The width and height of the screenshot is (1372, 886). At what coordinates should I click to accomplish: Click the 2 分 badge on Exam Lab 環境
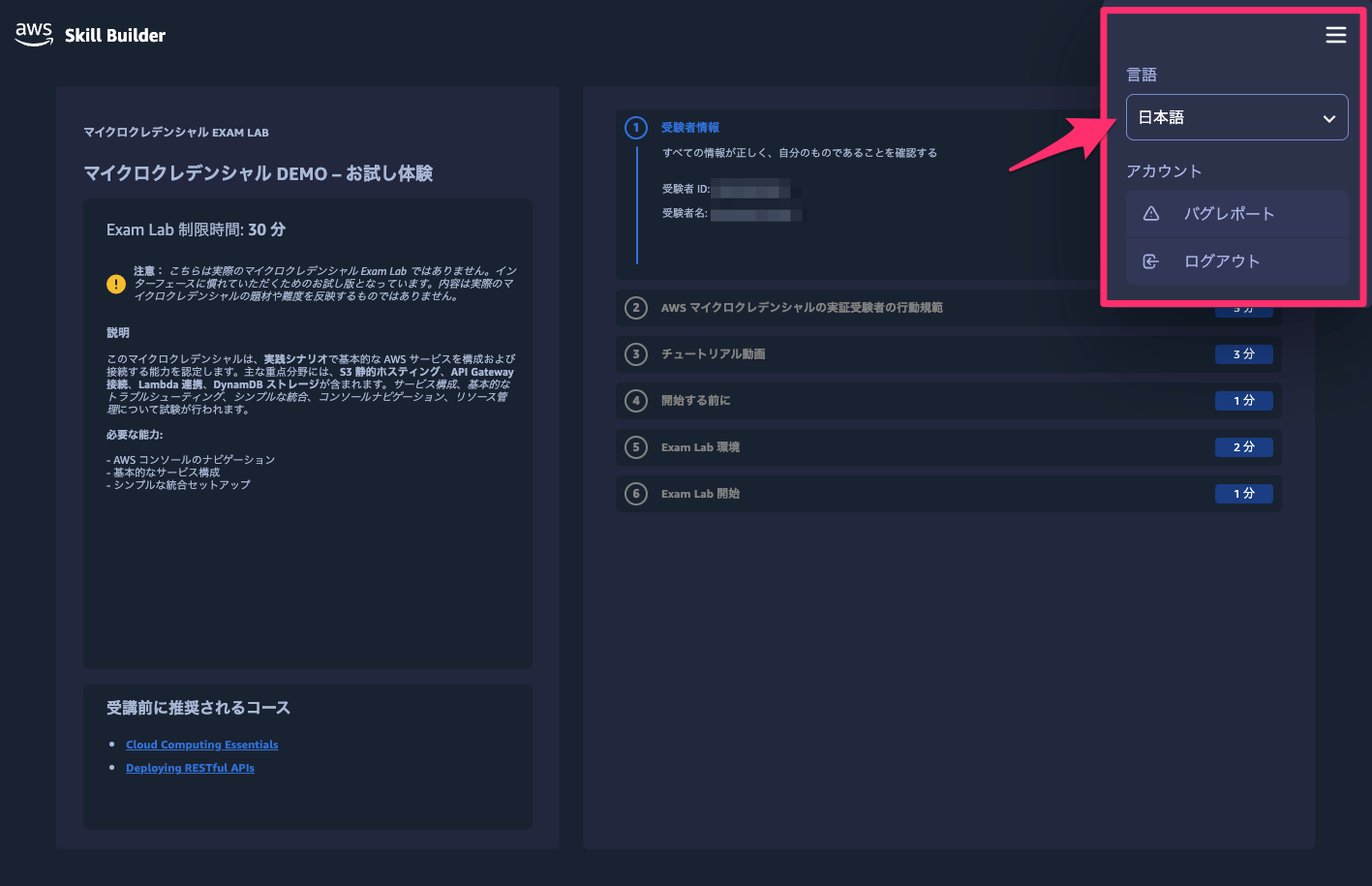click(x=1244, y=447)
